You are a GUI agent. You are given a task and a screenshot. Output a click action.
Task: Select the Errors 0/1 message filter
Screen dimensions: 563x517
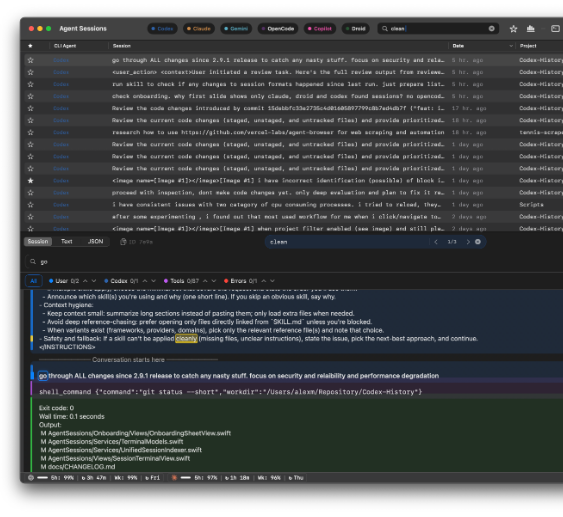point(241,281)
